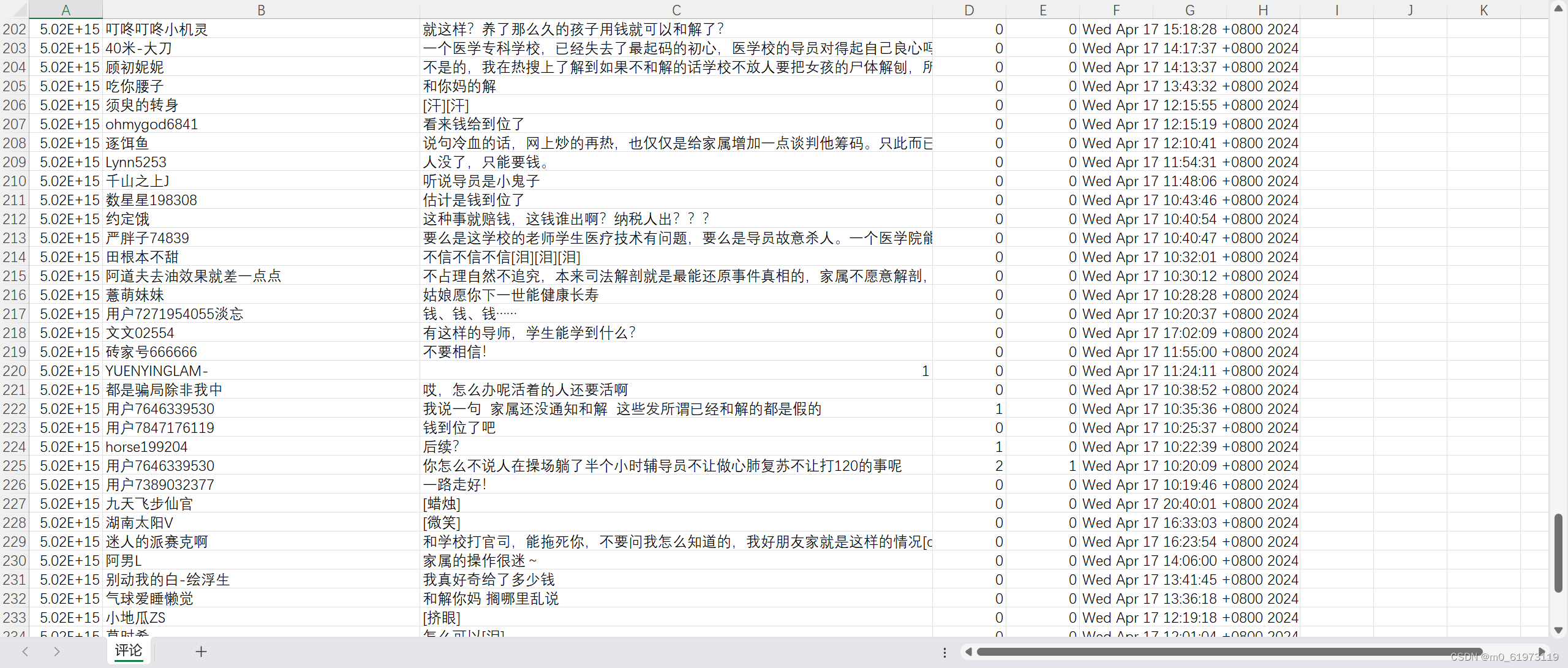The width and height of the screenshot is (1568, 668).
Task: Select cell containing 严胖子74839
Action: tap(261, 238)
